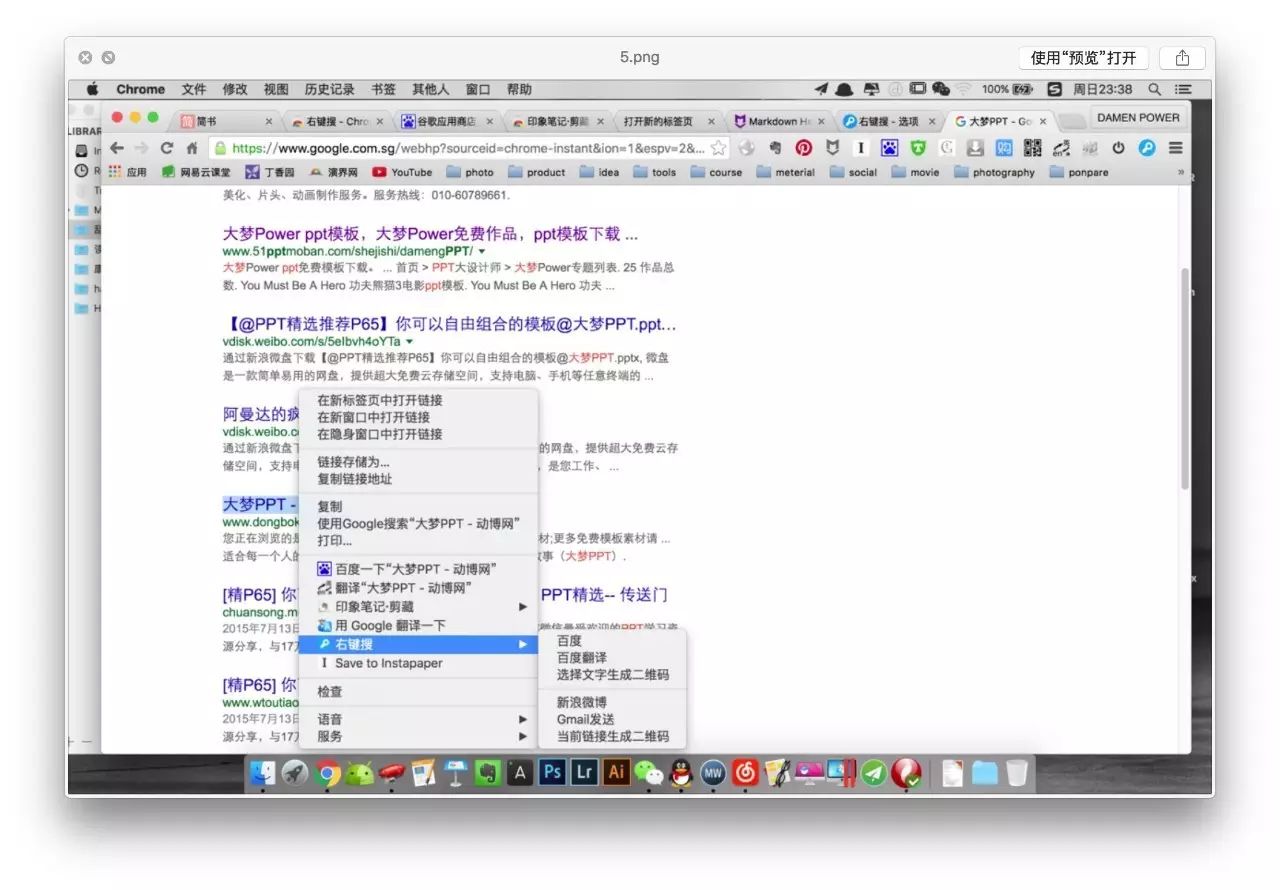Open photography bookmark folder
1280x890 pixels.
(994, 172)
